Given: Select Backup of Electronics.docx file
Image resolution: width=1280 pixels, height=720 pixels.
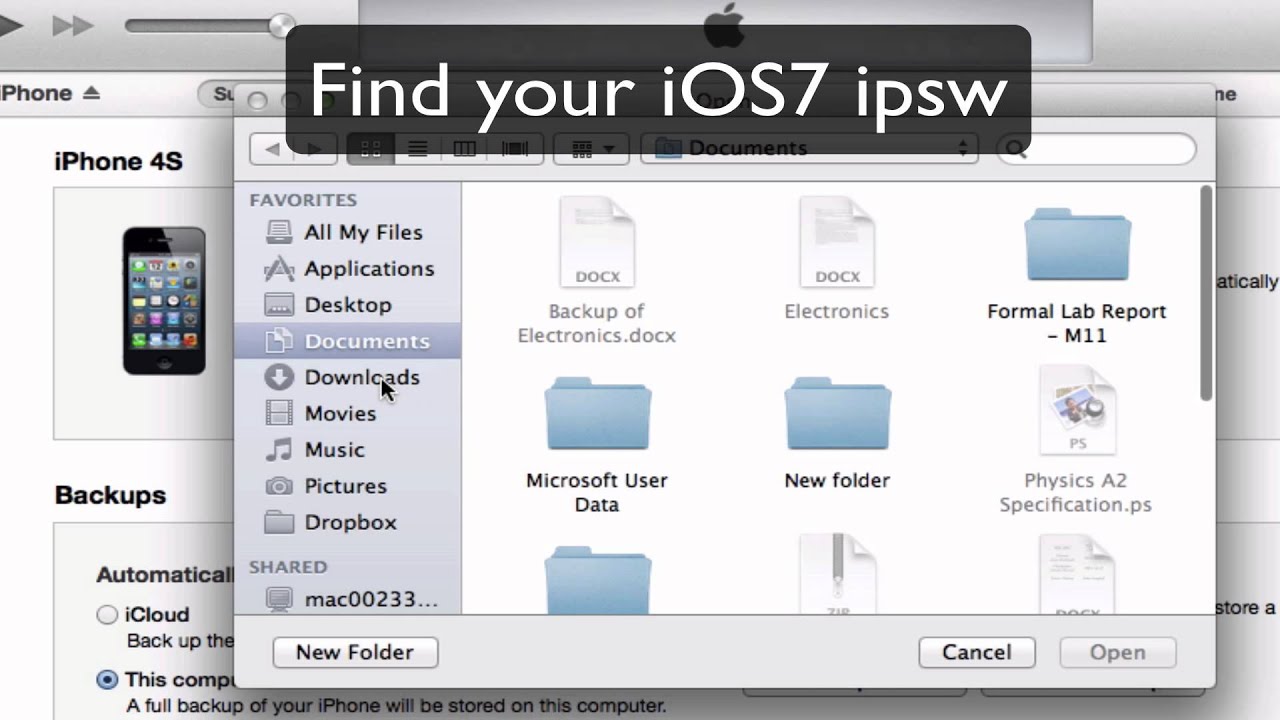Looking at the screenshot, I should pyautogui.click(x=597, y=270).
